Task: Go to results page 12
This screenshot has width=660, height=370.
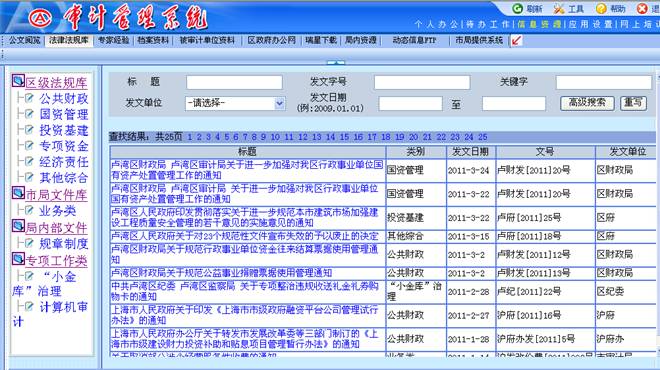Action: [x=303, y=137]
